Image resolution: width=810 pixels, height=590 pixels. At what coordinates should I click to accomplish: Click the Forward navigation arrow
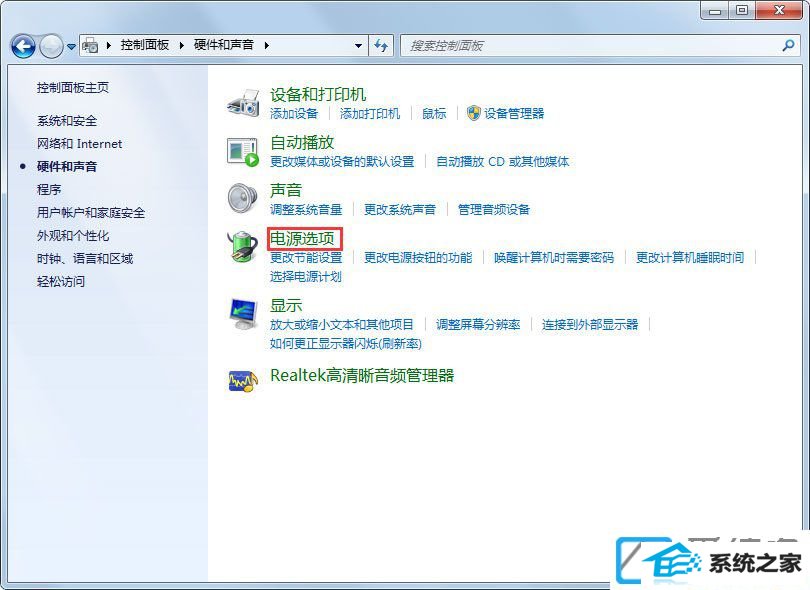[x=51, y=46]
